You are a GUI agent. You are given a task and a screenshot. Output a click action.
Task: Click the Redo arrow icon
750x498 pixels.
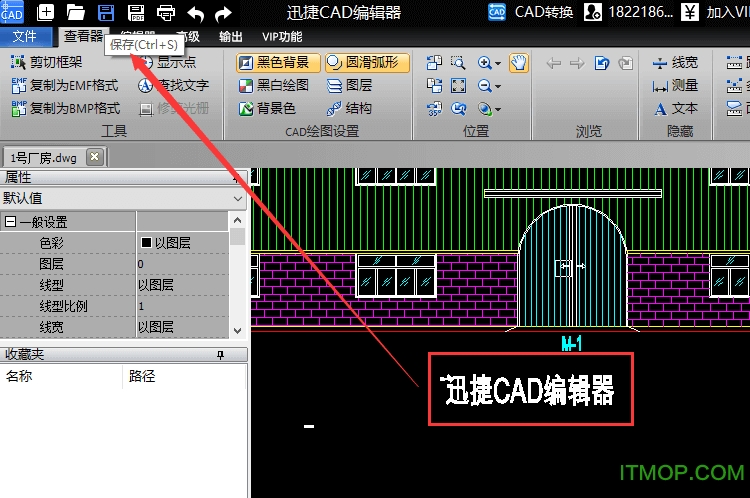(224, 12)
